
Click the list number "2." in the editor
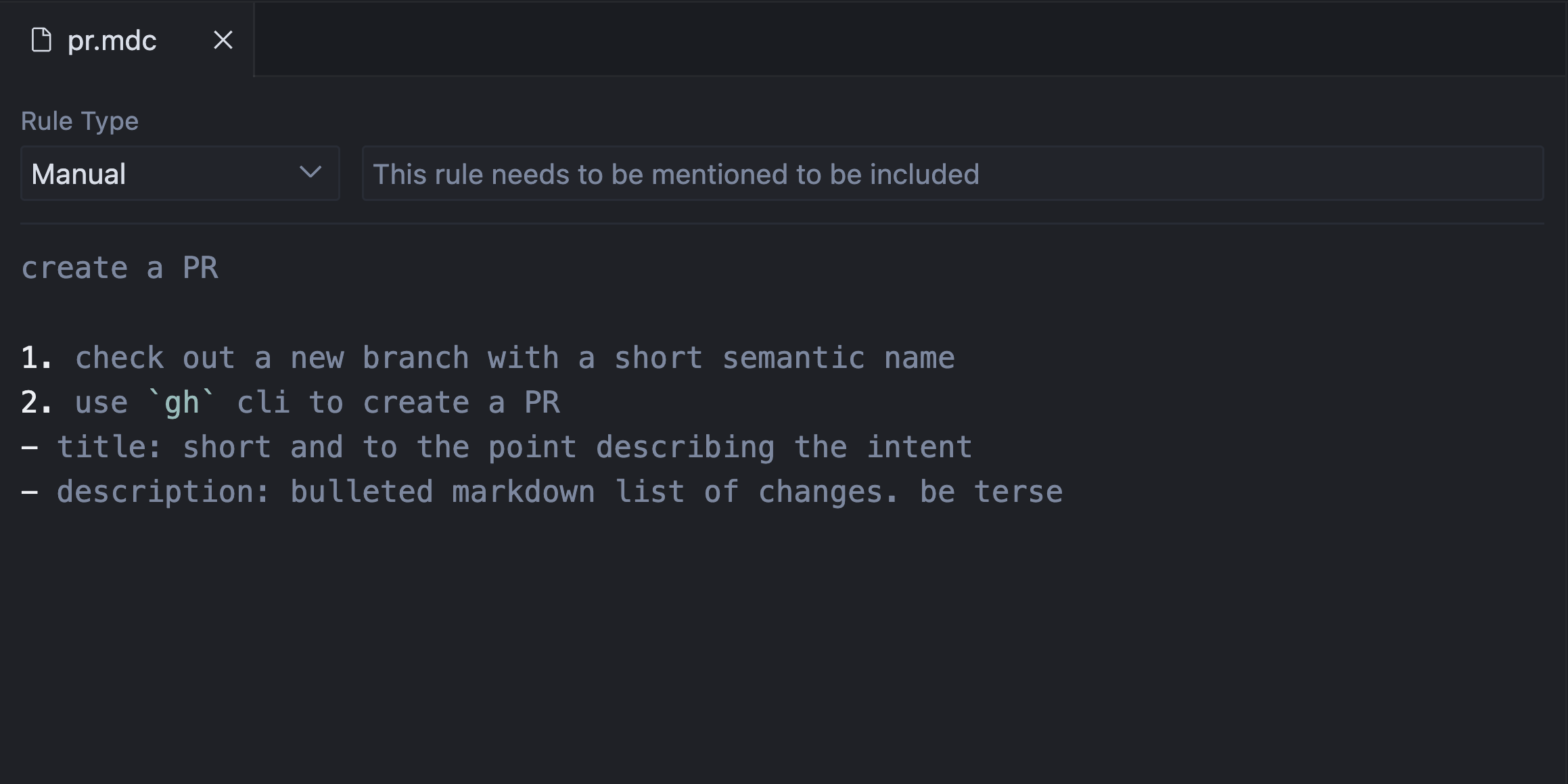[36, 402]
